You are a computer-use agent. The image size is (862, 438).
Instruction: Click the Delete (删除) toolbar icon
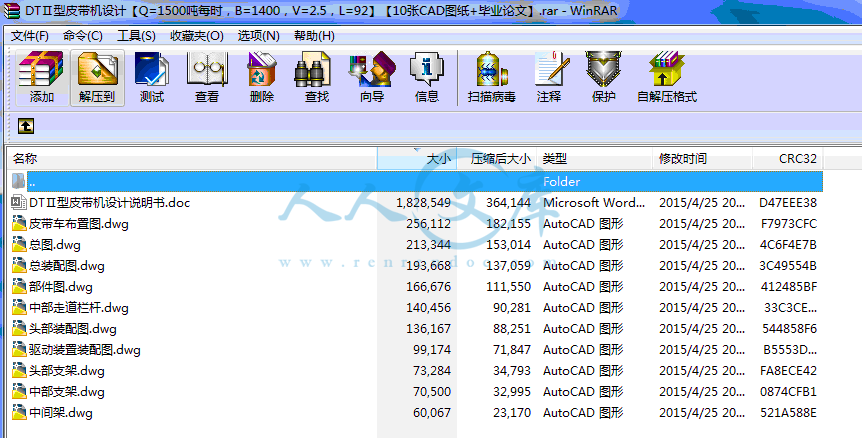[x=262, y=77]
